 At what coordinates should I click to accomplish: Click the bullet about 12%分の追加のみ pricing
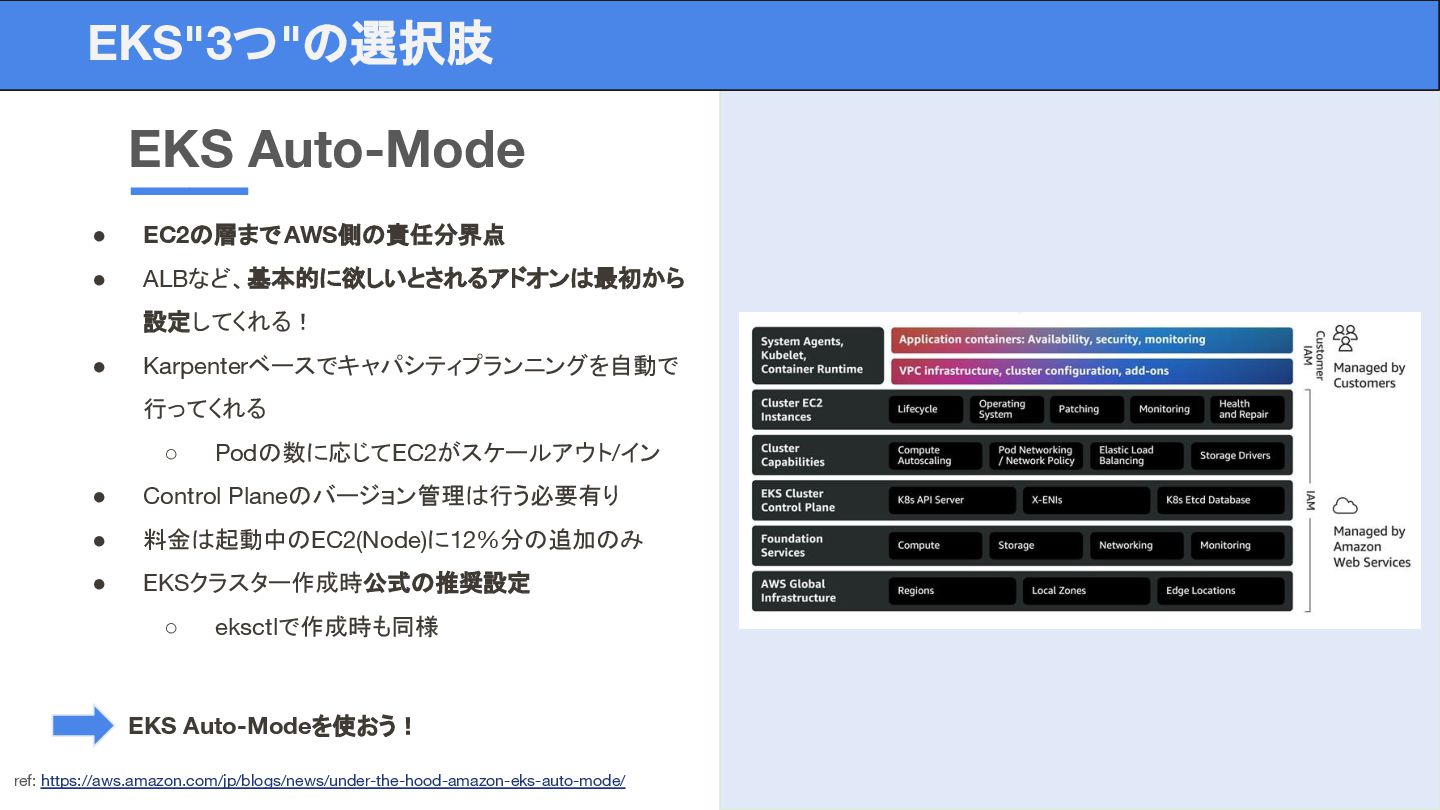tap(393, 540)
